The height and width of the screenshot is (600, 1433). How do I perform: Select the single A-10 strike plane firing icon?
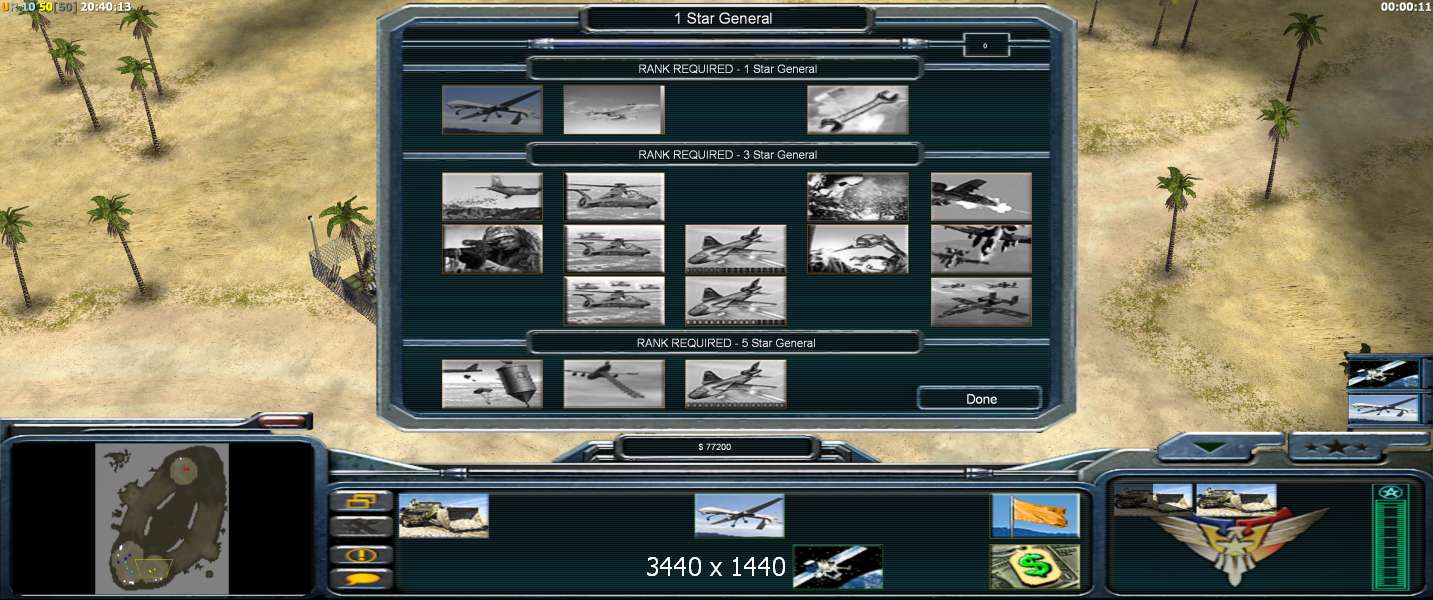click(981, 196)
